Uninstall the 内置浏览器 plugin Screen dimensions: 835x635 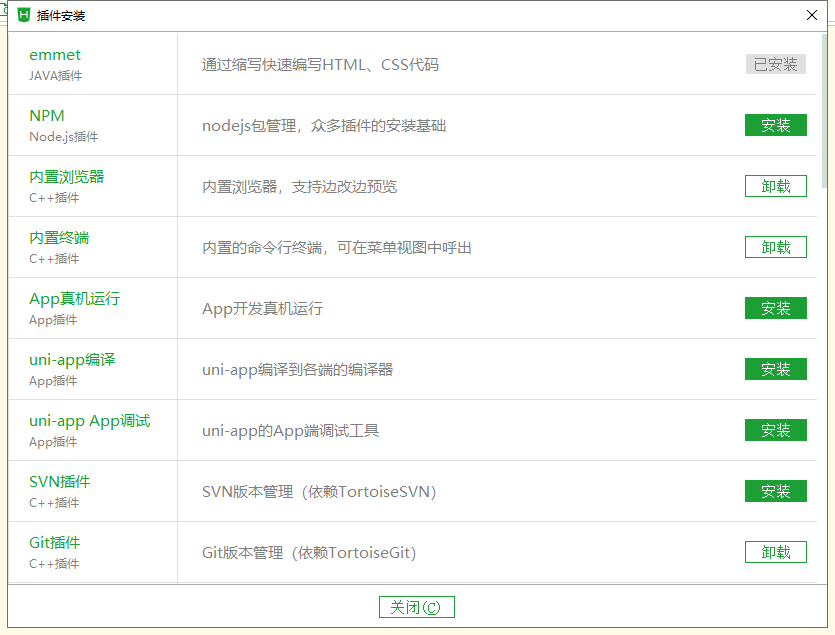(775, 186)
